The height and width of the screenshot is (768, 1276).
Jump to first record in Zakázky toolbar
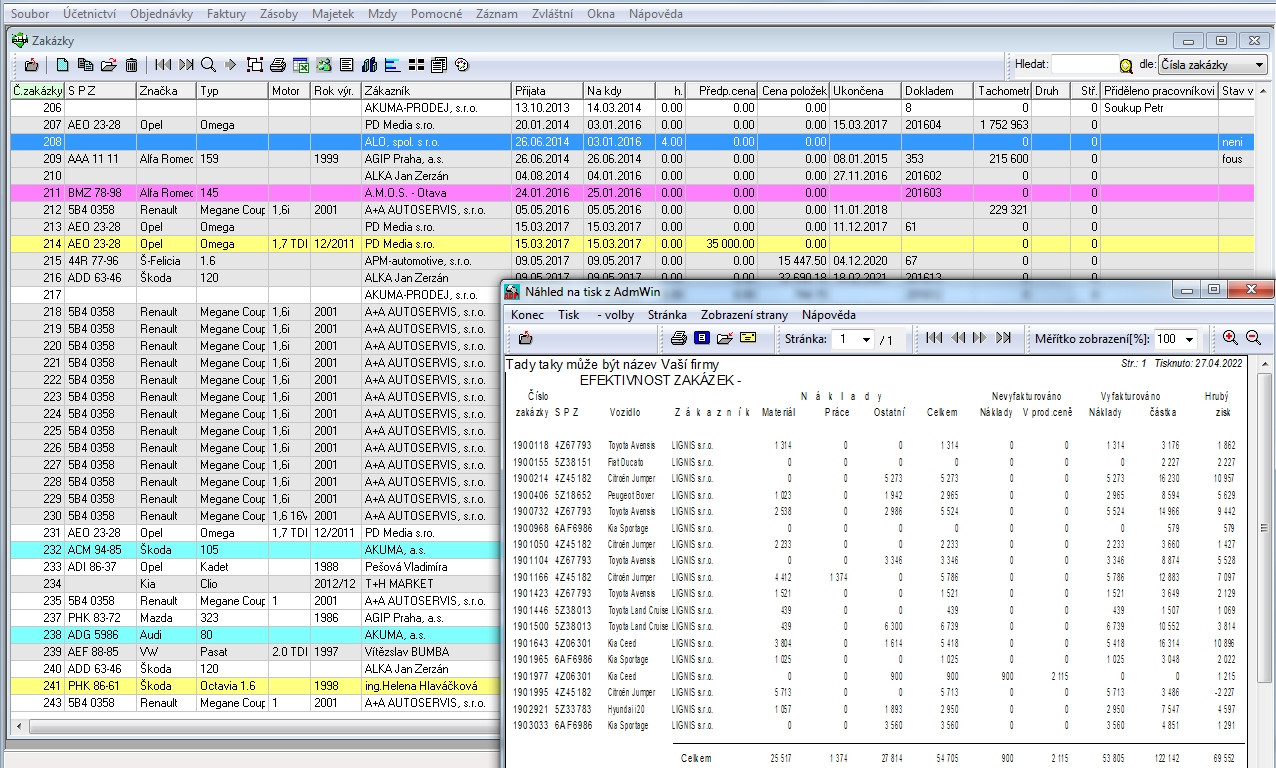163,65
